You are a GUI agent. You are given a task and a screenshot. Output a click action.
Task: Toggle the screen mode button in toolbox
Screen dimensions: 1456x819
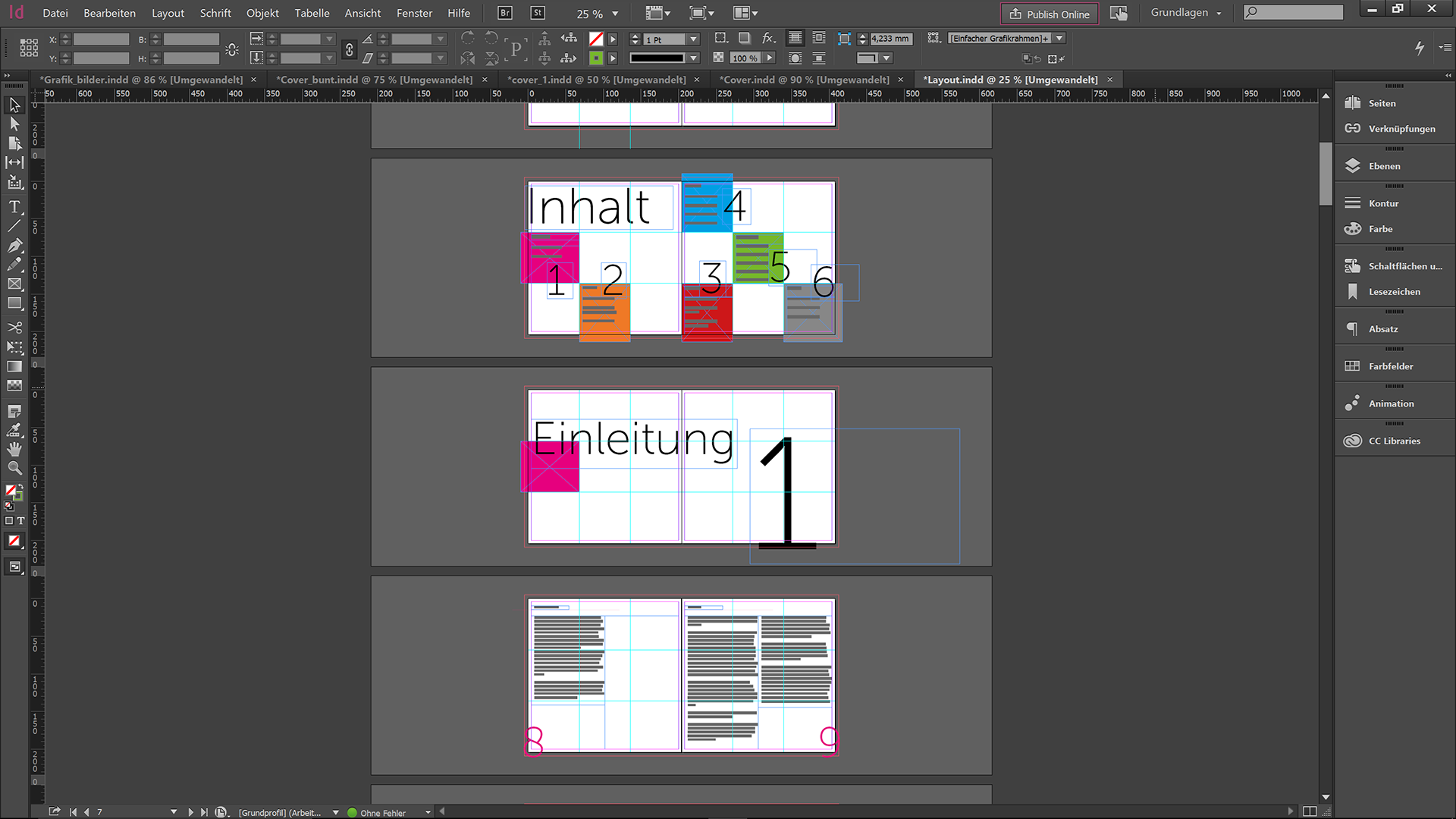click(x=14, y=566)
